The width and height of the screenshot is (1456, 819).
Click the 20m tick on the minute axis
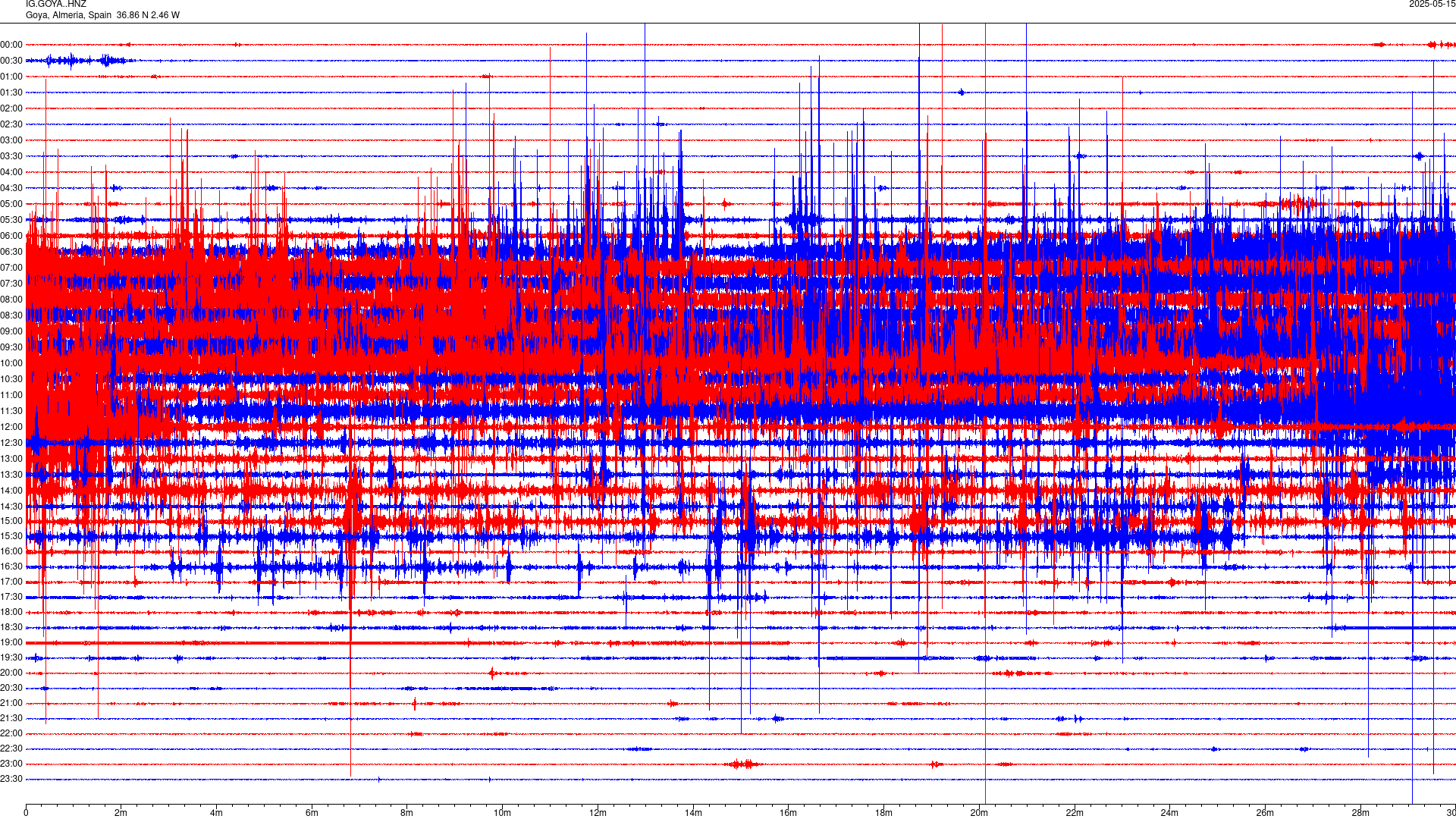pos(979,813)
